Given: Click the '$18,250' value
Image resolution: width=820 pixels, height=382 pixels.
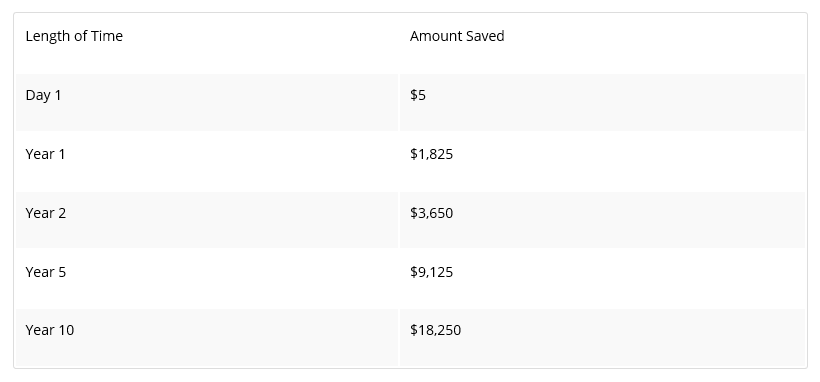Looking at the screenshot, I should point(436,330).
